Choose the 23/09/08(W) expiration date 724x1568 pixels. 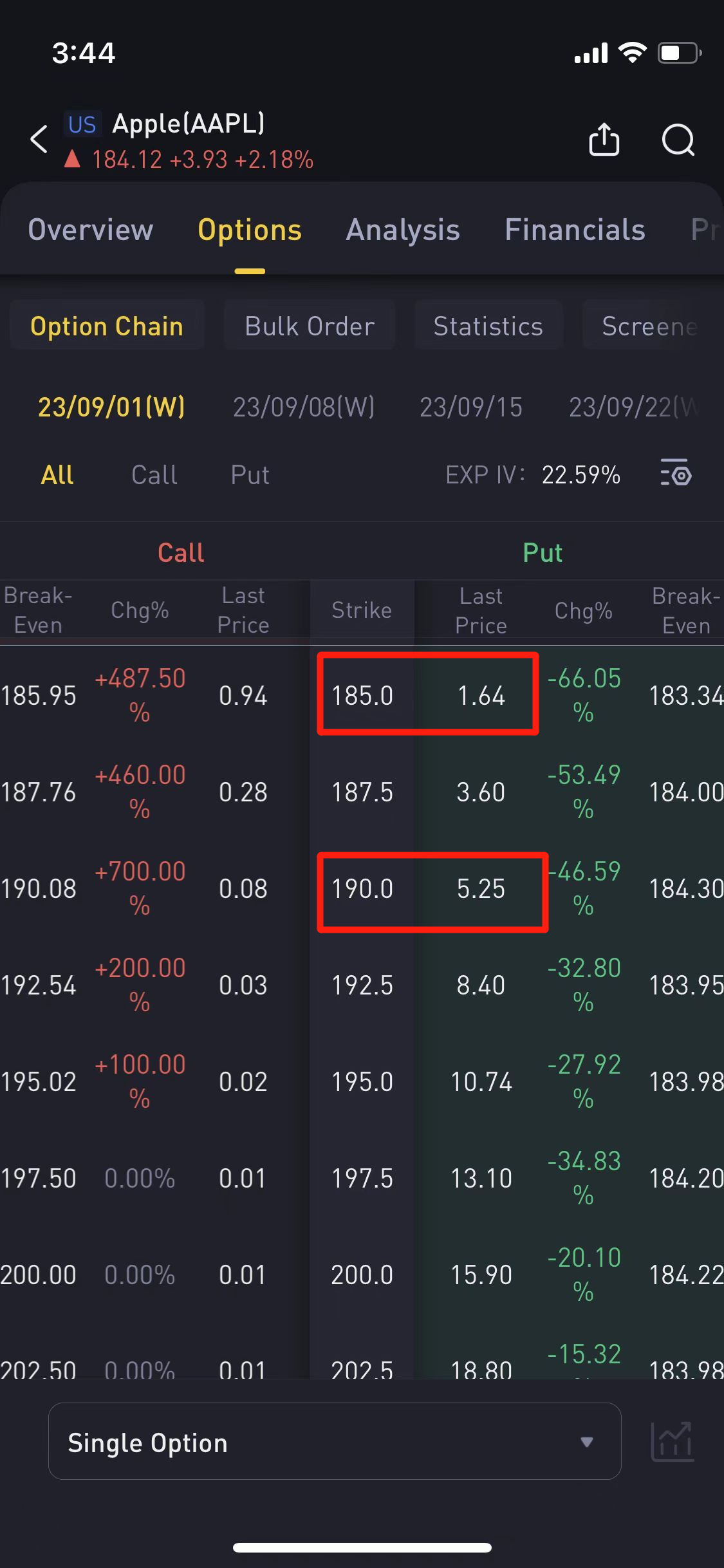[x=304, y=407]
